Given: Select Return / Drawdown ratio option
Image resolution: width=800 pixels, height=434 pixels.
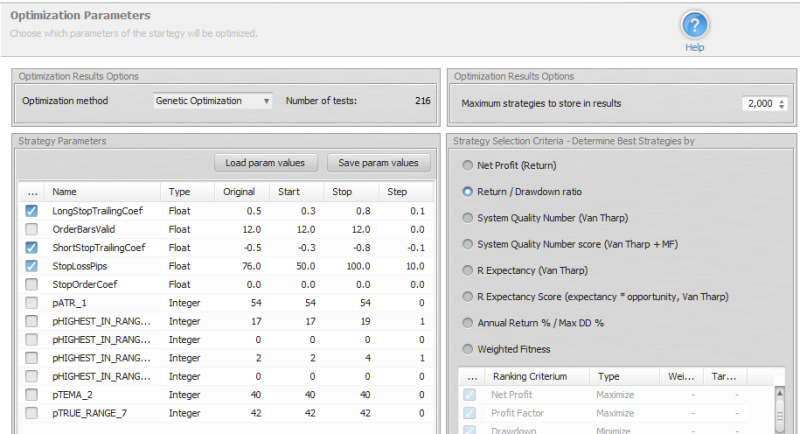Looking at the screenshot, I should tap(467, 192).
